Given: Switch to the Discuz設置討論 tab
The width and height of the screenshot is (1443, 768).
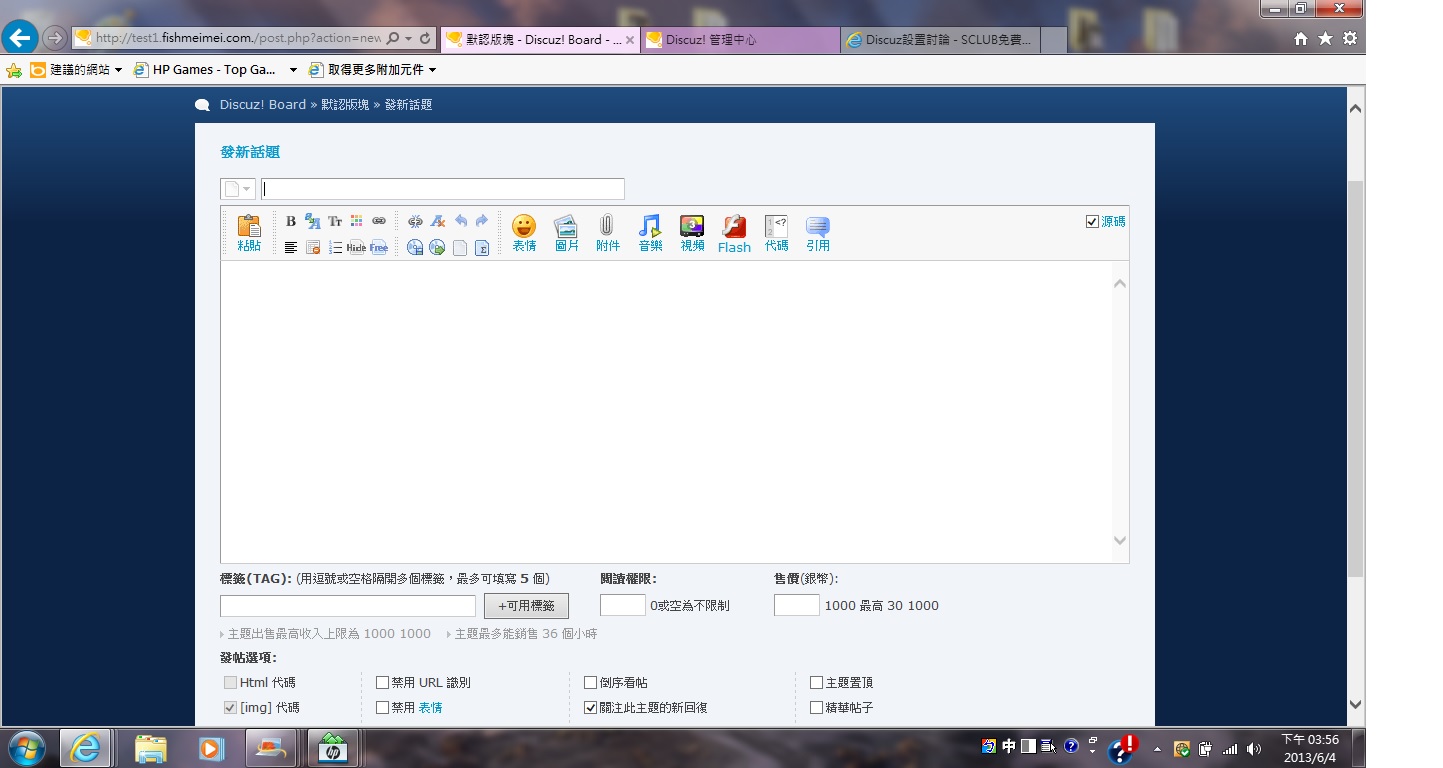Looking at the screenshot, I should click(940, 39).
